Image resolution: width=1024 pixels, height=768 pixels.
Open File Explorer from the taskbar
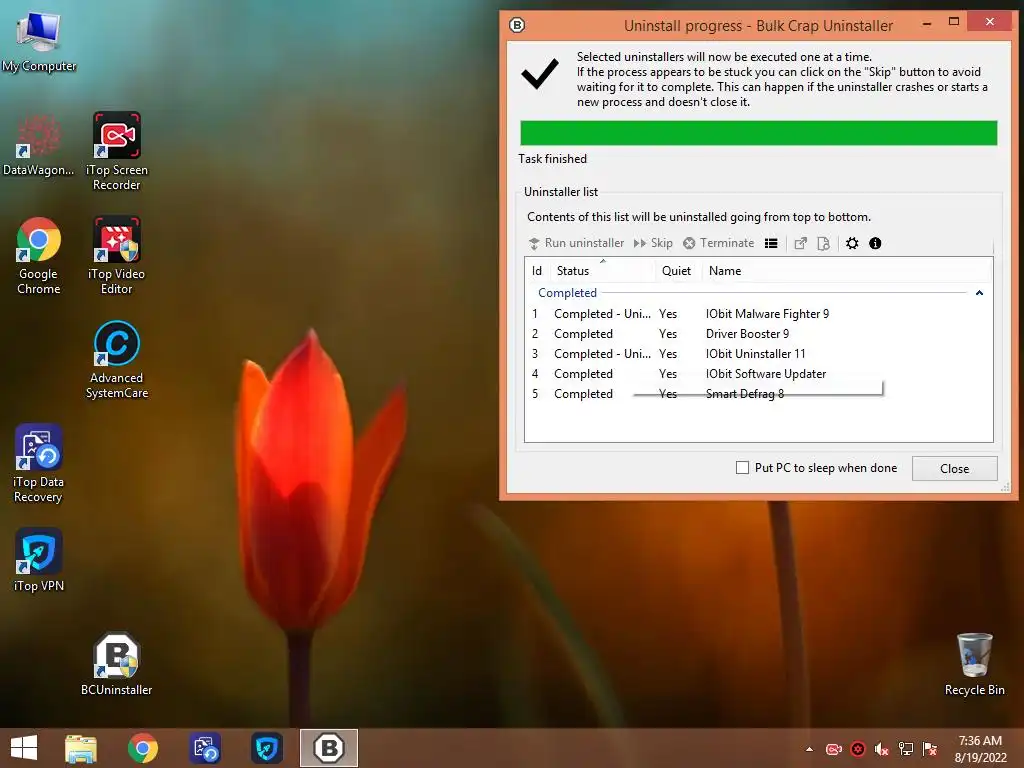click(x=81, y=748)
